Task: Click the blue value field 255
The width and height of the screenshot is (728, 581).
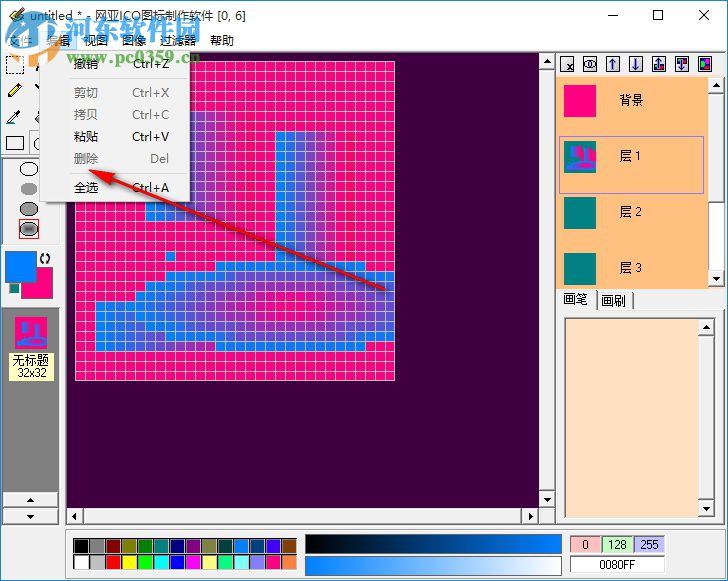Action: tap(649, 544)
